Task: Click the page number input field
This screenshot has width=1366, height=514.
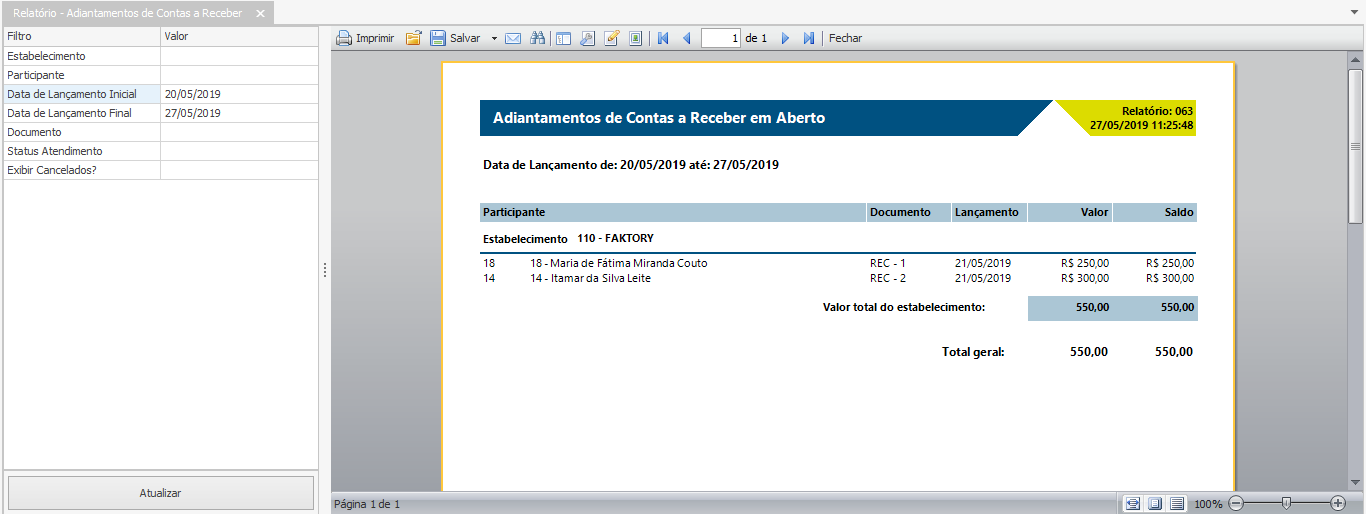Action: point(721,38)
